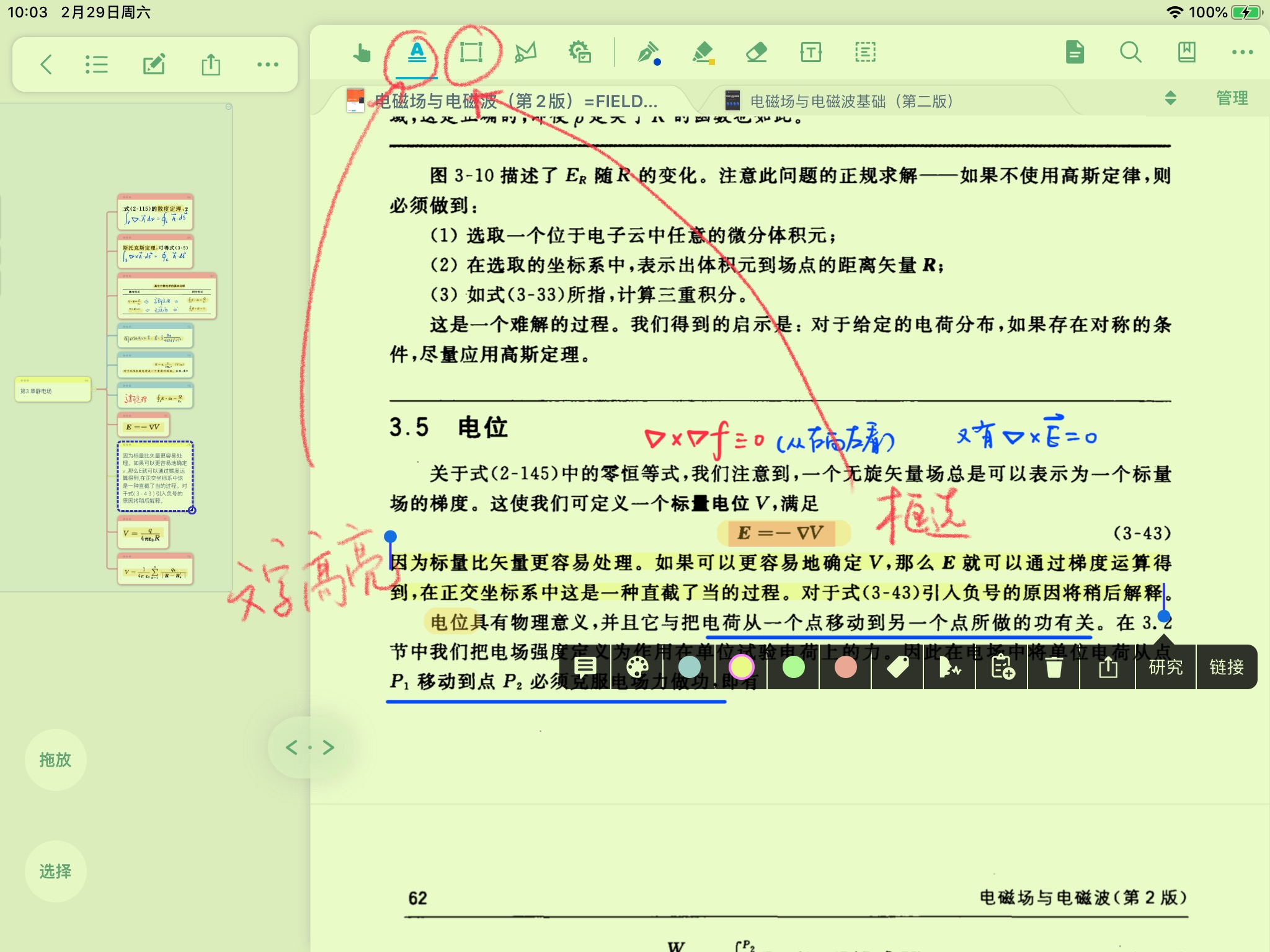Viewport: 1270px width, 952px height.
Task: Open the bookmarks panel
Action: coord(1186,54)
